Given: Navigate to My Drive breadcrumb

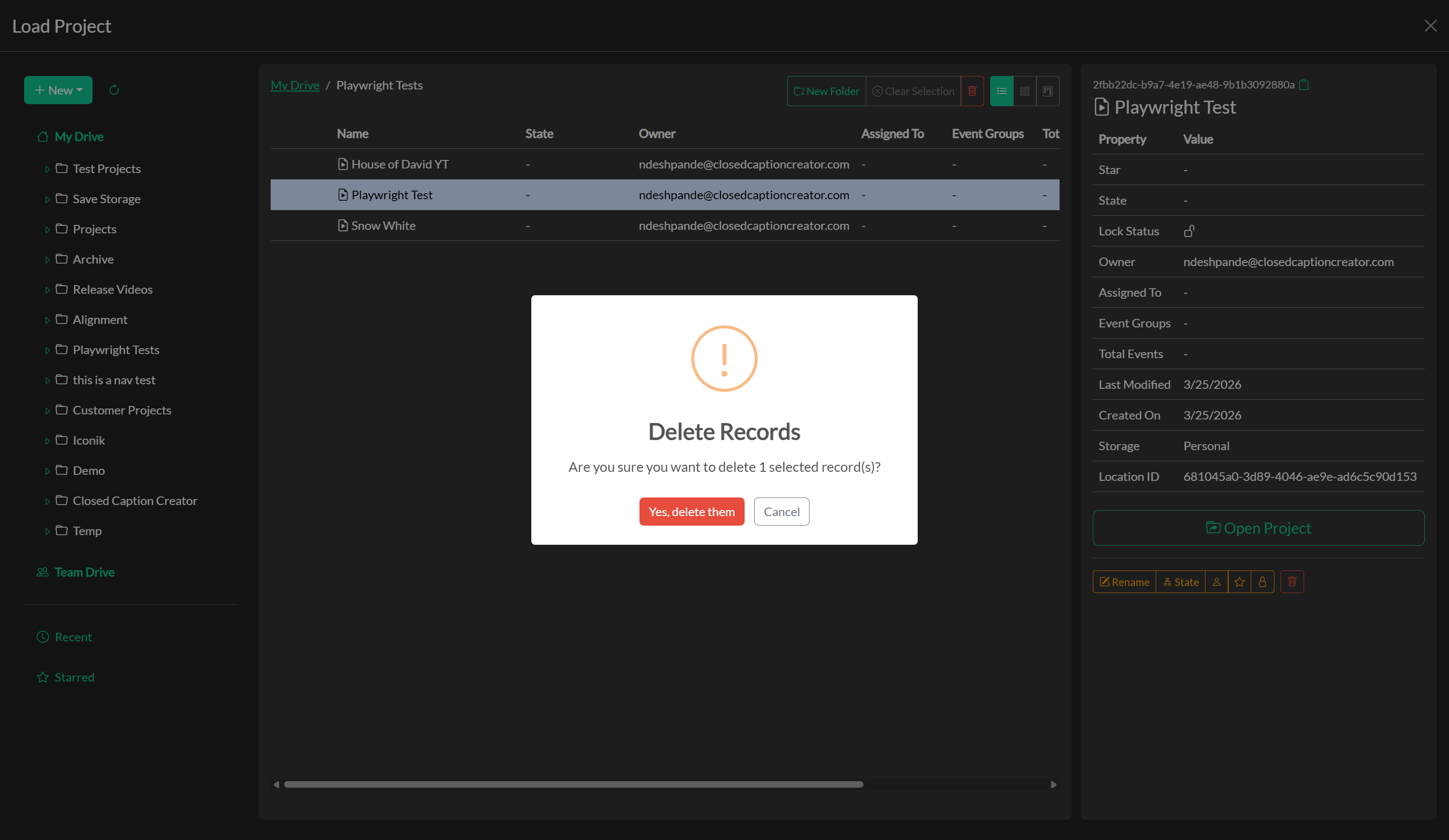Looking at the screenshot, I should (295, 85).
